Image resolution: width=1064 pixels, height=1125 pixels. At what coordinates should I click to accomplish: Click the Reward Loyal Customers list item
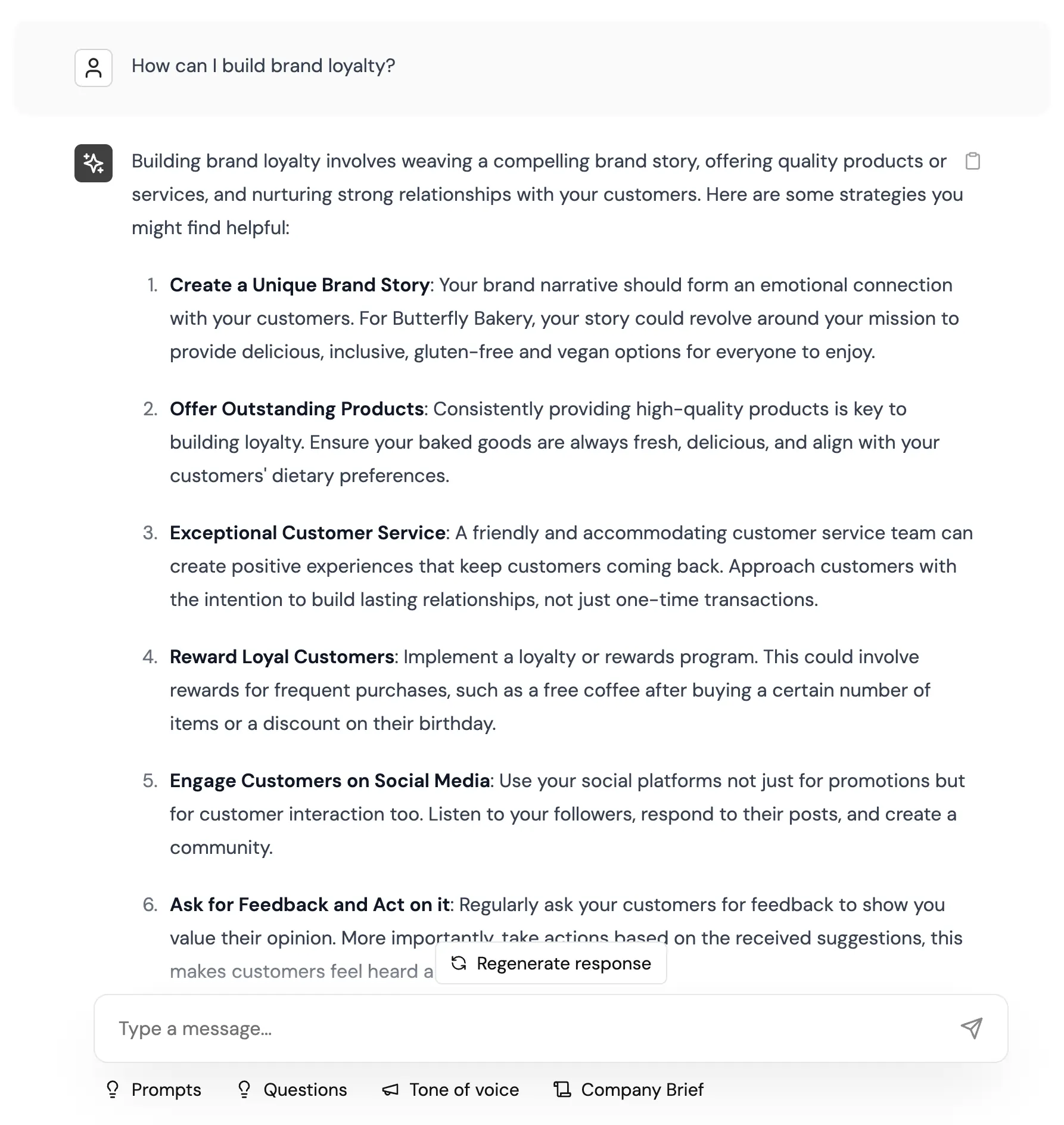coord(282,657)
